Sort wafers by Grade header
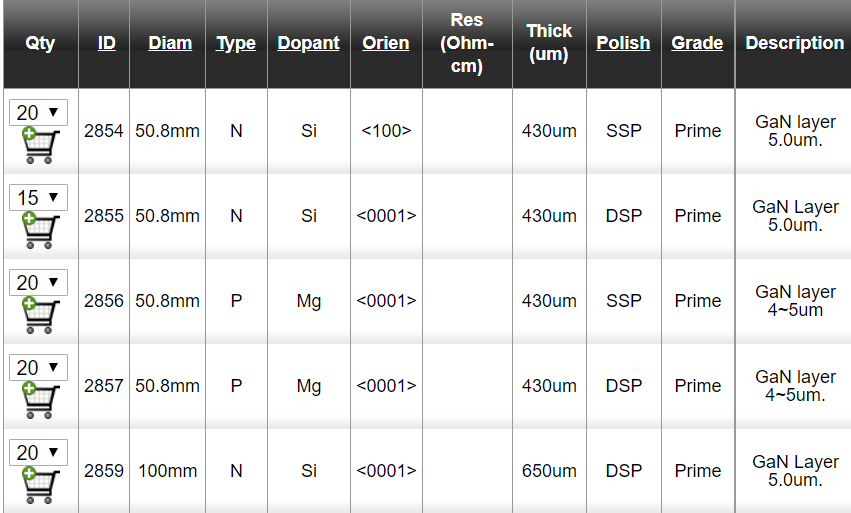The height and width of the screenshot is (513, 851). (697, 43)
